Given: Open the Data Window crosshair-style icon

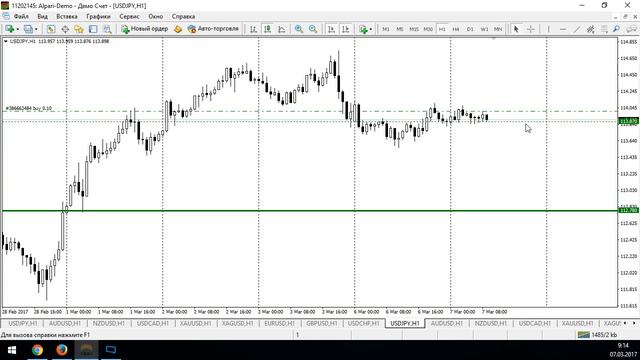Looking at the screenshot, I should click(x=65, y=29).
